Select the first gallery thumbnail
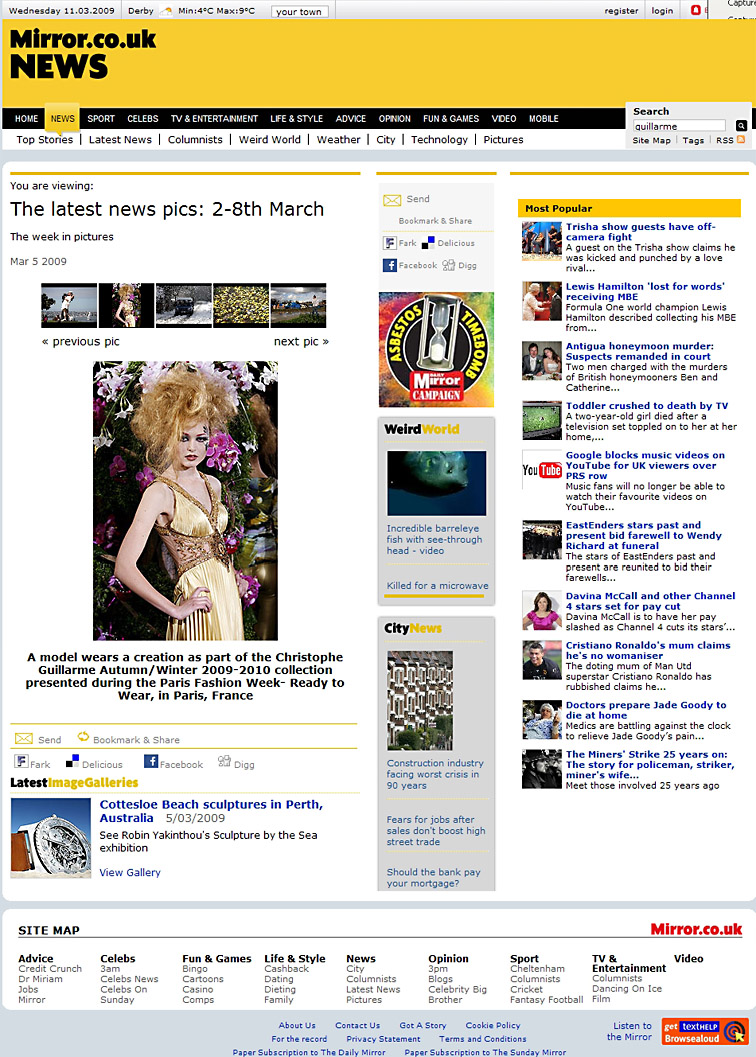Screen dimensions: 756x1057 [69, 305]
